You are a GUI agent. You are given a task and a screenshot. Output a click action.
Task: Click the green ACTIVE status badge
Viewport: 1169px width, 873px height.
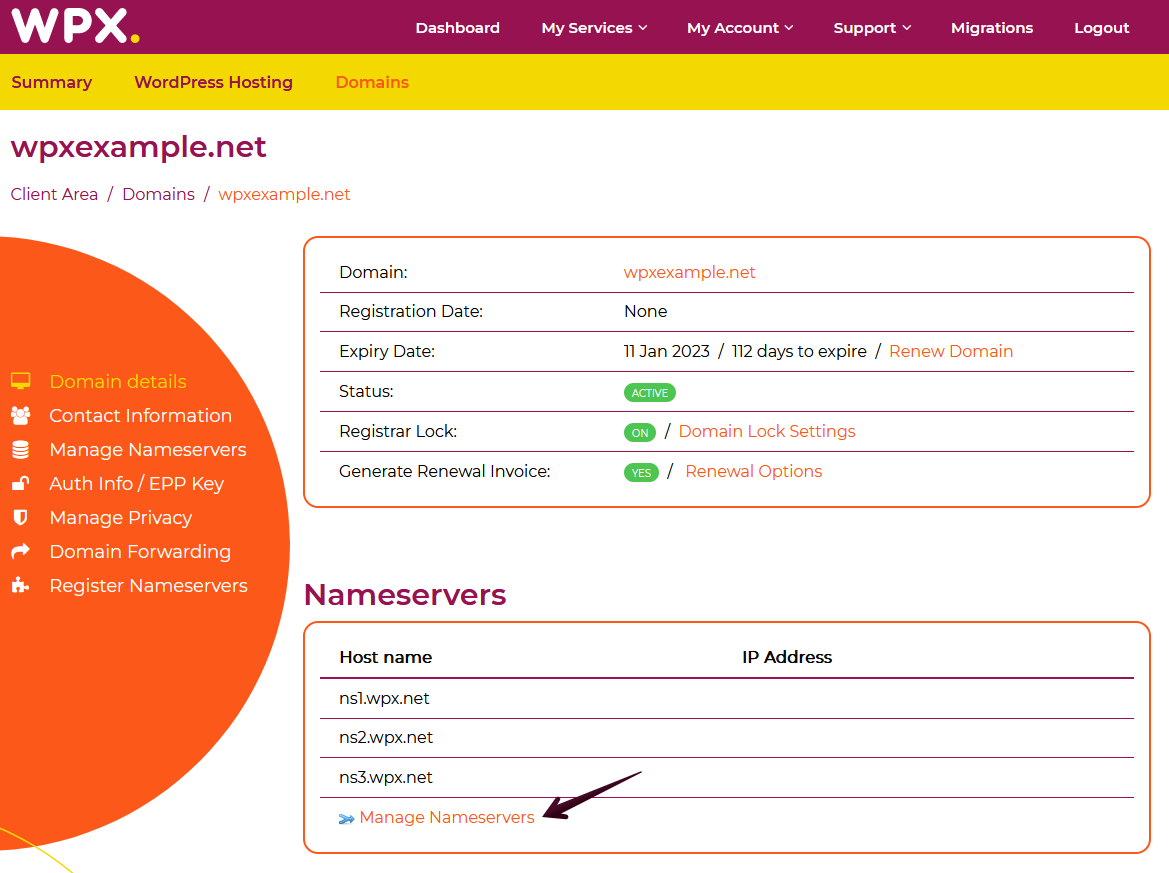pyautogui.click(x=649, y=393)
